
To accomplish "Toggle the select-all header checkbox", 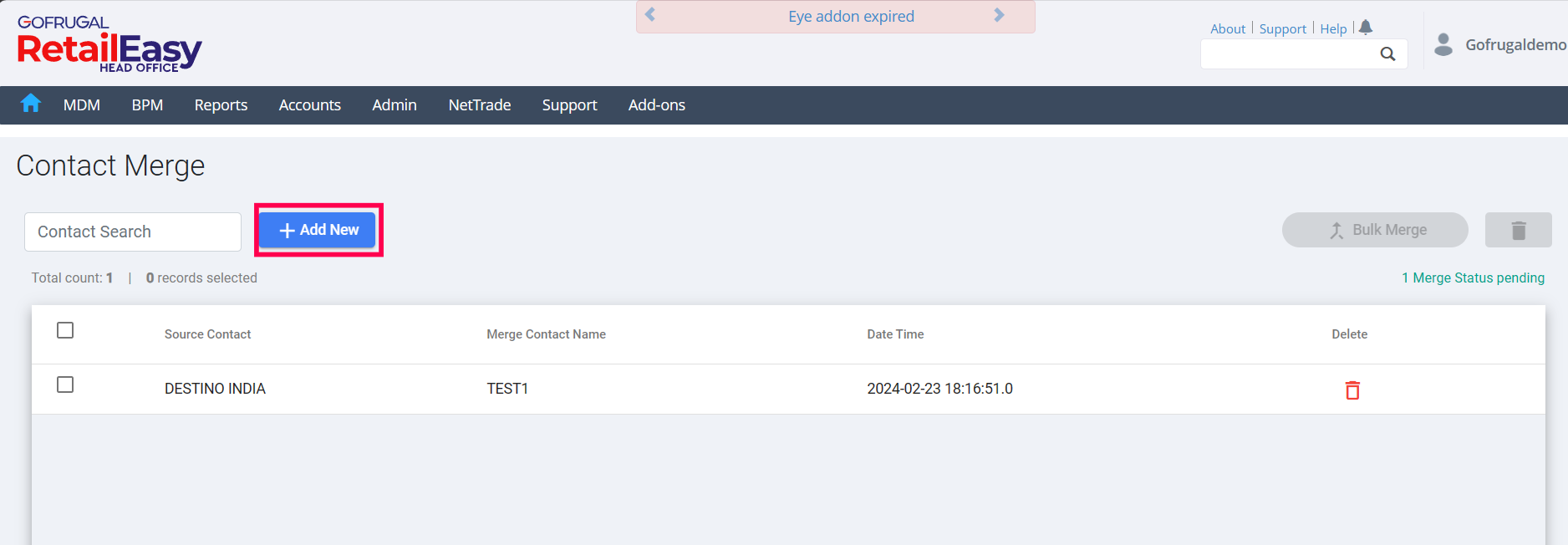I will [x=65, y=330].
